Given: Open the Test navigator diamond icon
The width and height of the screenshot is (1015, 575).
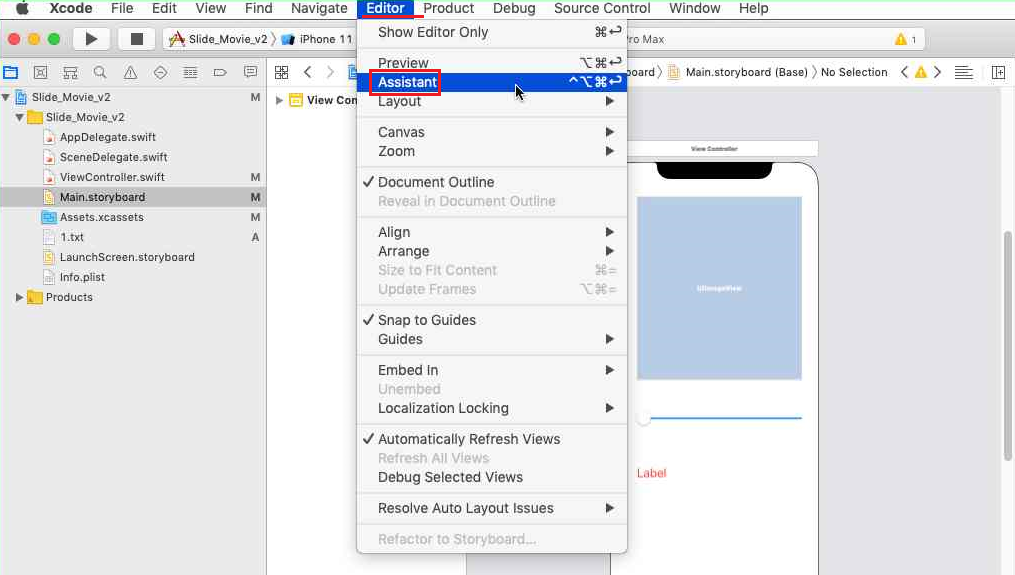Looking at the screenshot, I should click(x=160, y=72).
